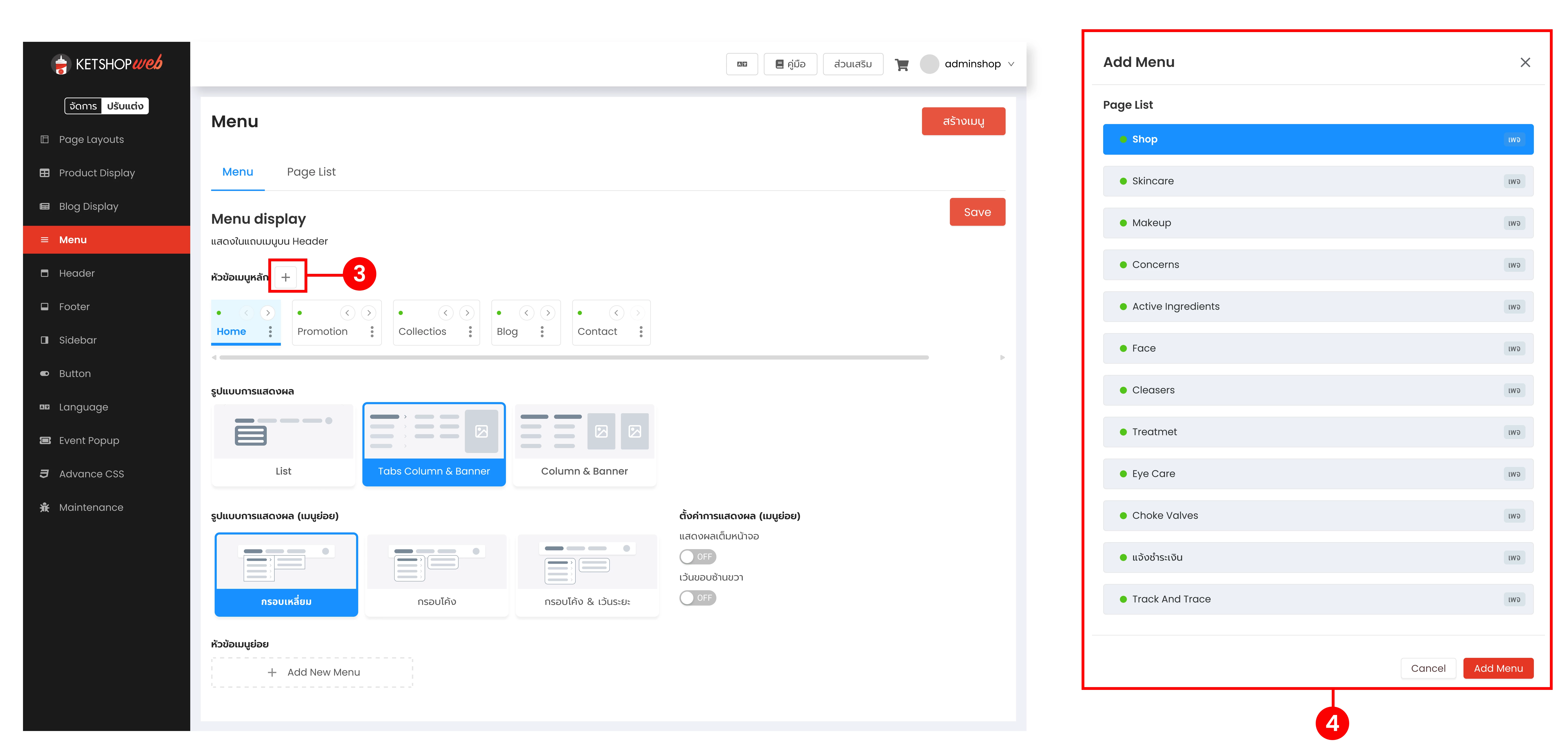
Task: Open Header in the sidebar menu
Action: click(77, 273)
